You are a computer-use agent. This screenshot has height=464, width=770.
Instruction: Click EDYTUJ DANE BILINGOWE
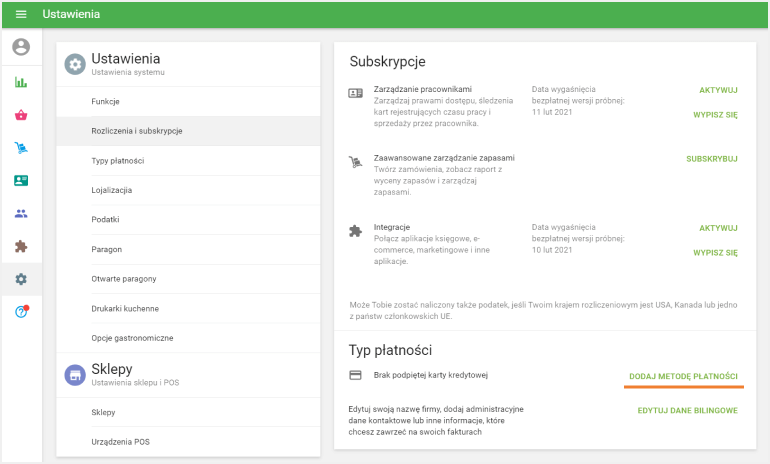point(688,410)
